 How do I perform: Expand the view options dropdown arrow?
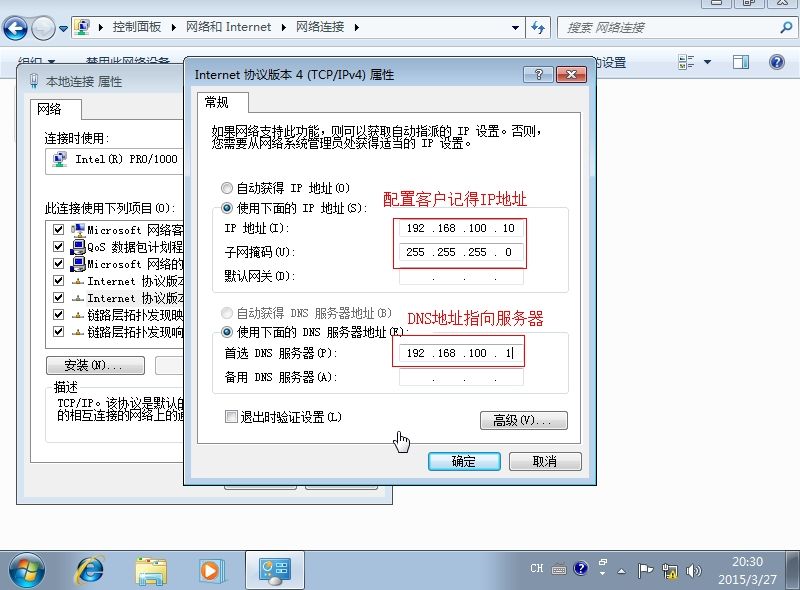708,62
